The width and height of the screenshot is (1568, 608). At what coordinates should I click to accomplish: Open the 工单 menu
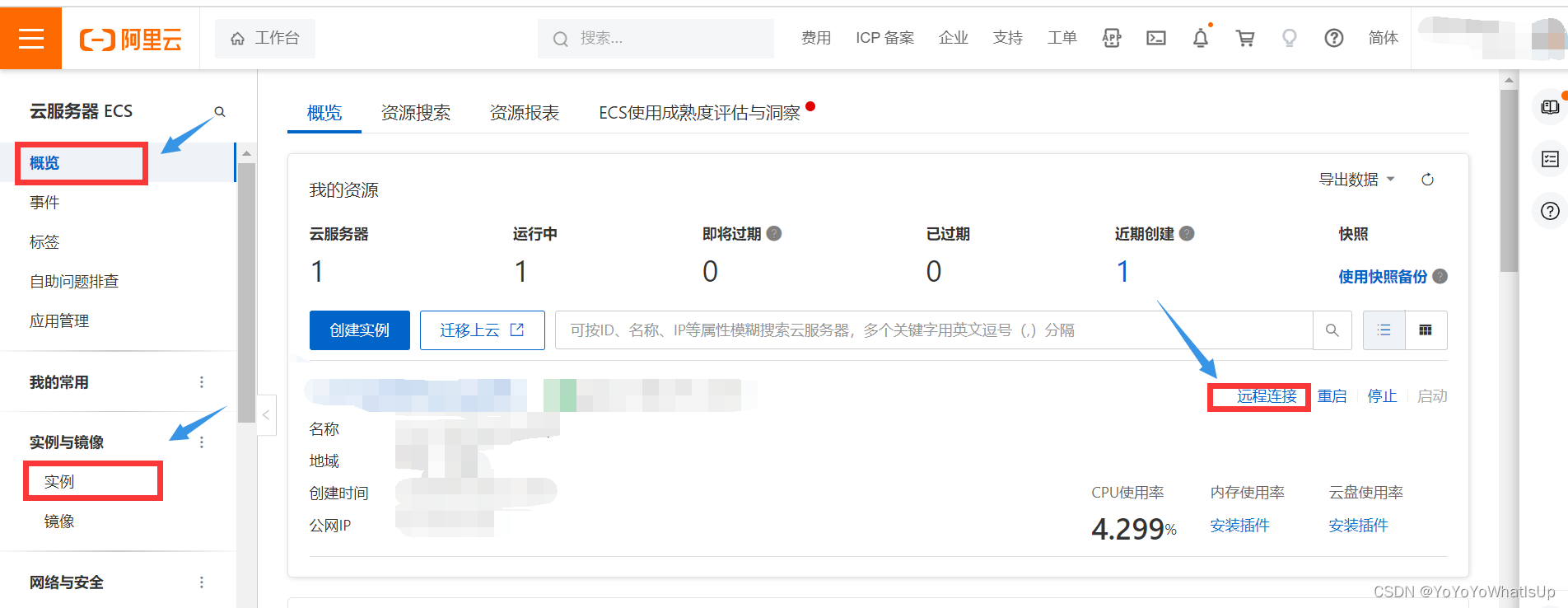coord(1062,38)
